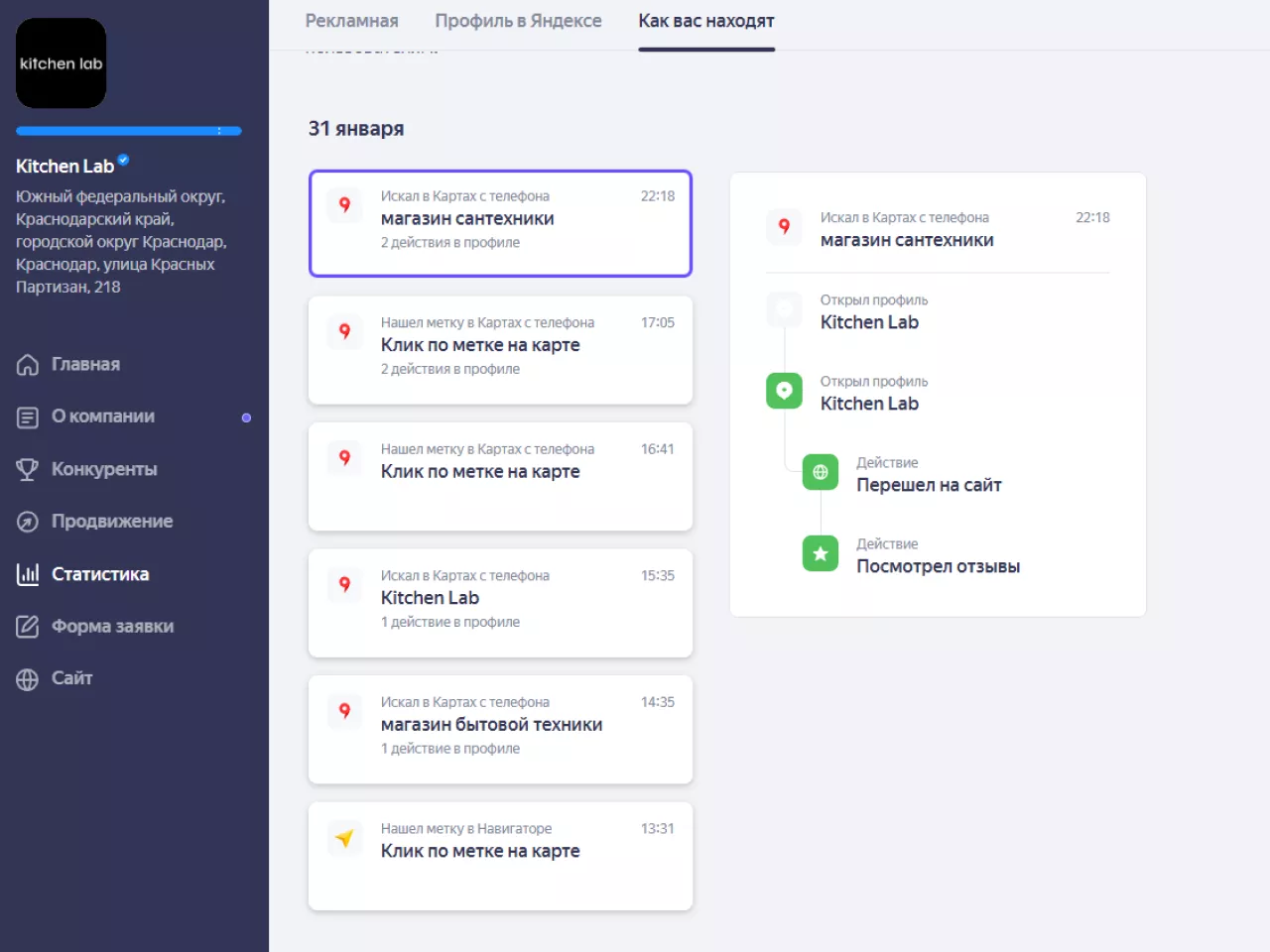Click the edit icon beside Форма заявки
Image resolution: width=1270 pixels, height=952 pixels.
click(x=28, y=627)
